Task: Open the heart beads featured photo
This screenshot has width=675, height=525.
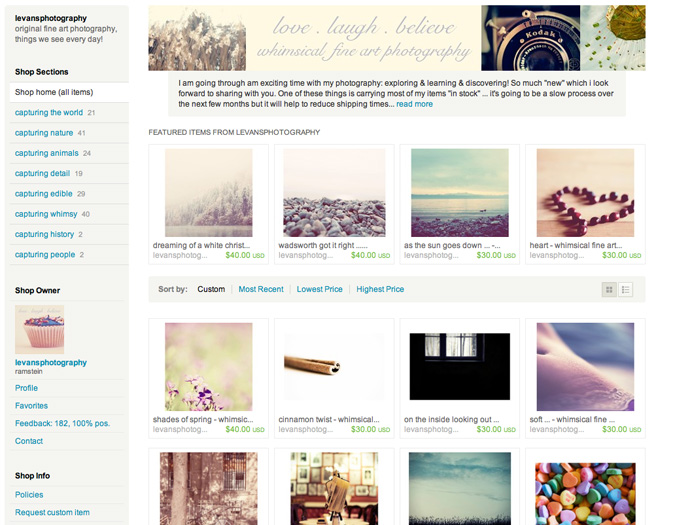Action: tap(585, 193)
